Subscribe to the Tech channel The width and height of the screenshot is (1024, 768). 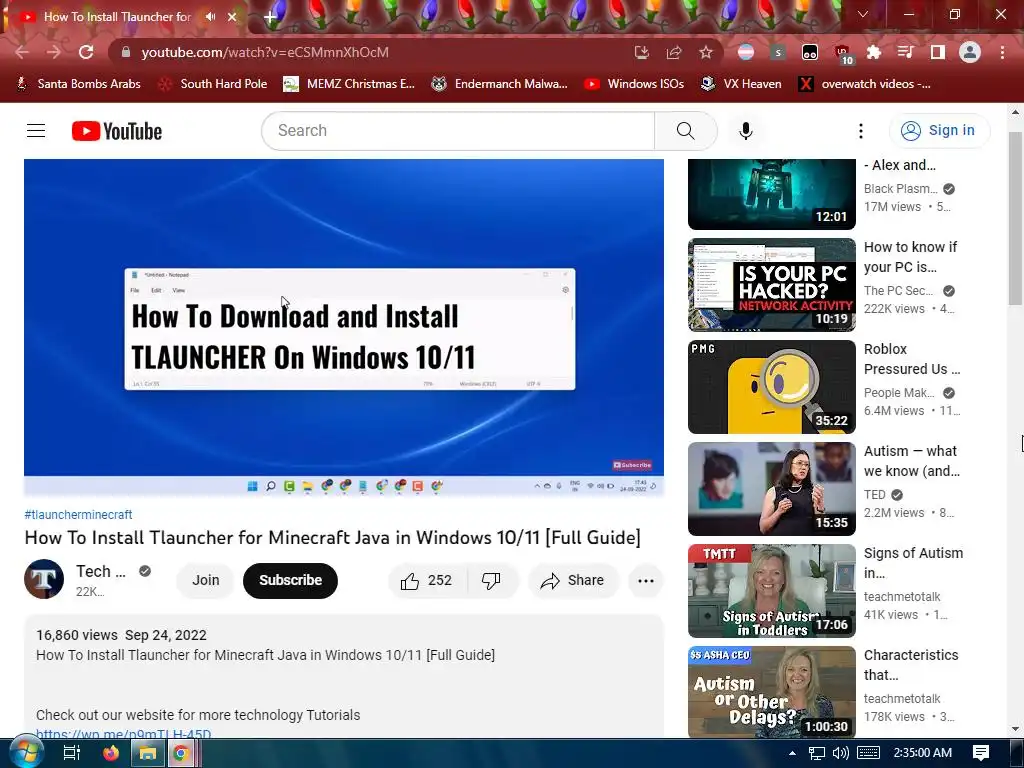(x=290, y=581)
